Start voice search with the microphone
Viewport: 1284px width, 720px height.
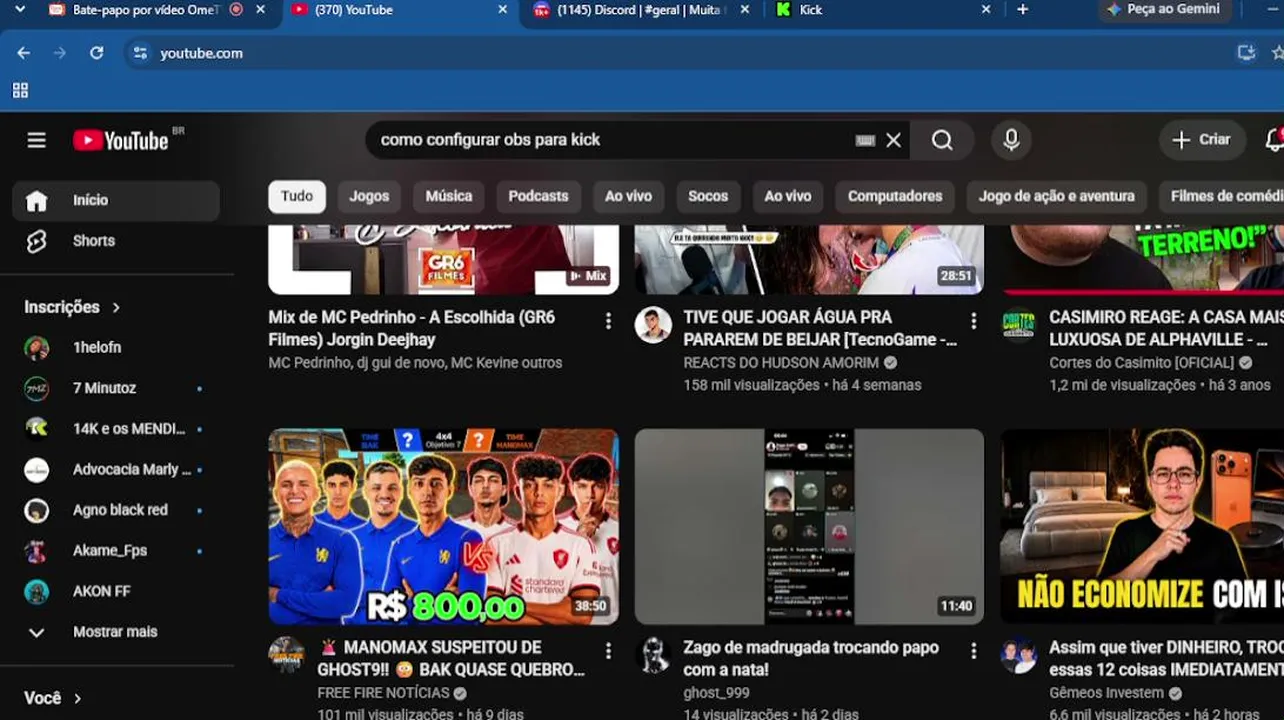point(1011,140)
